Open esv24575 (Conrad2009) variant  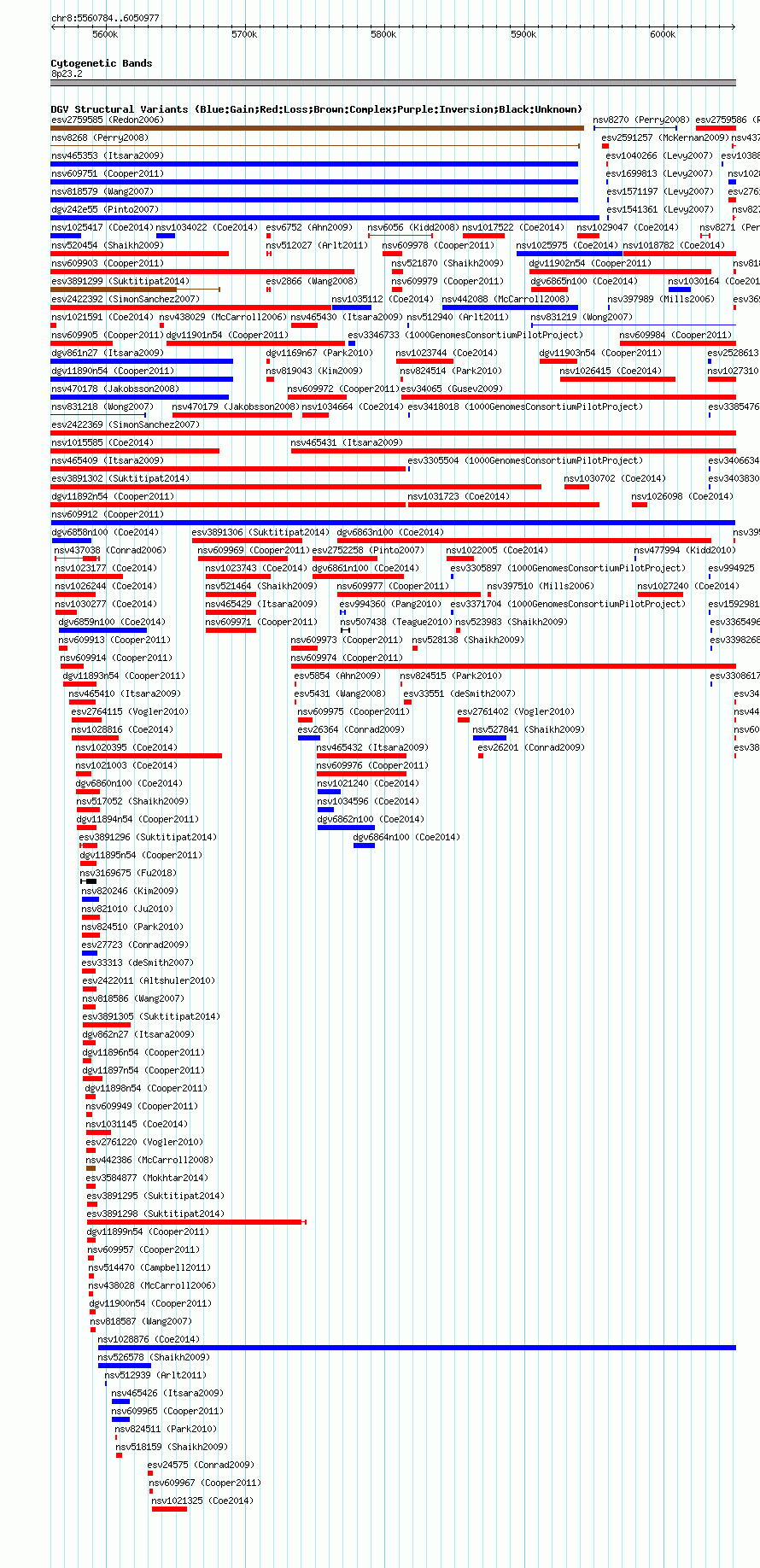tap(150, 1473)
